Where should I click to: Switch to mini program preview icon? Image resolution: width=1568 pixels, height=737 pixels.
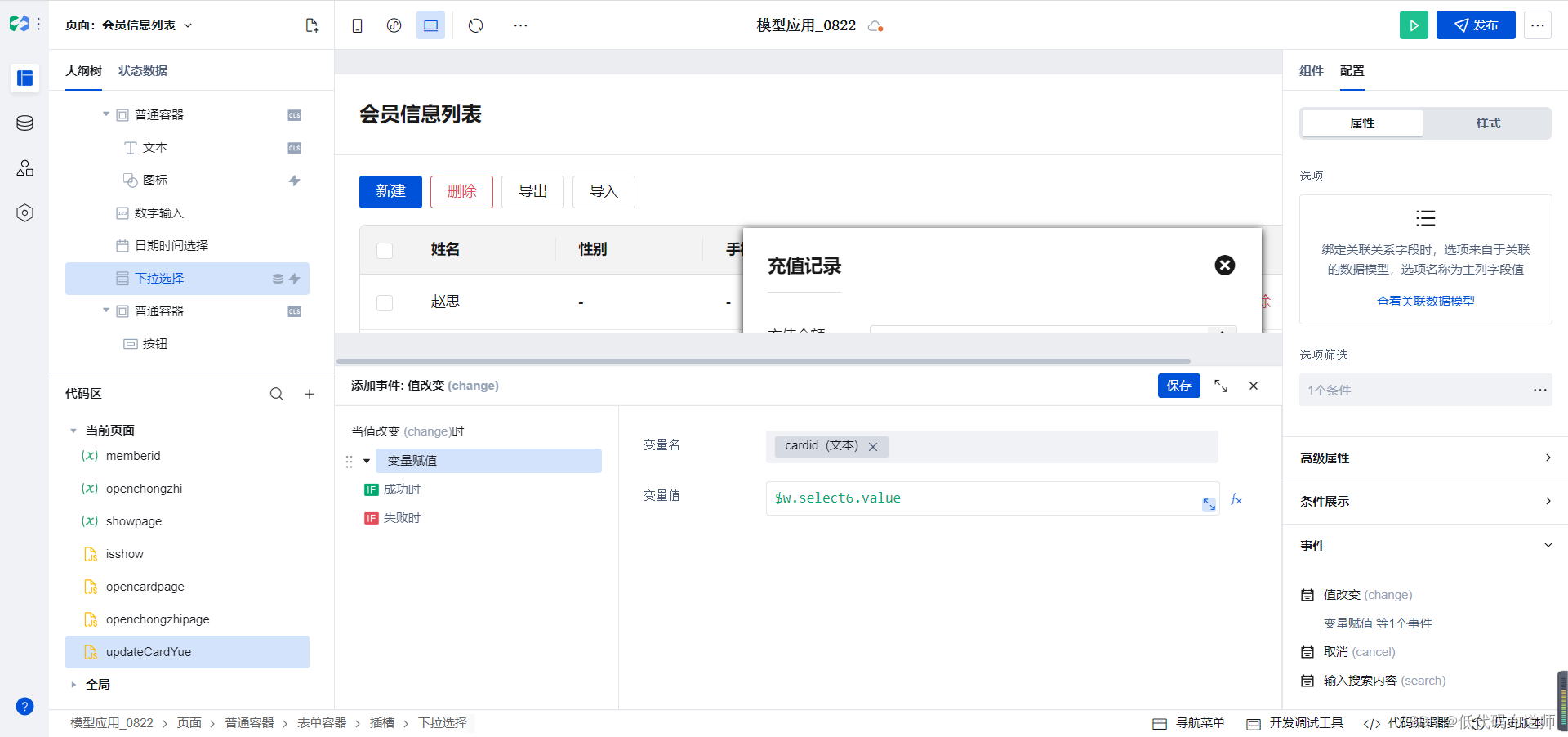click(394, 25)
